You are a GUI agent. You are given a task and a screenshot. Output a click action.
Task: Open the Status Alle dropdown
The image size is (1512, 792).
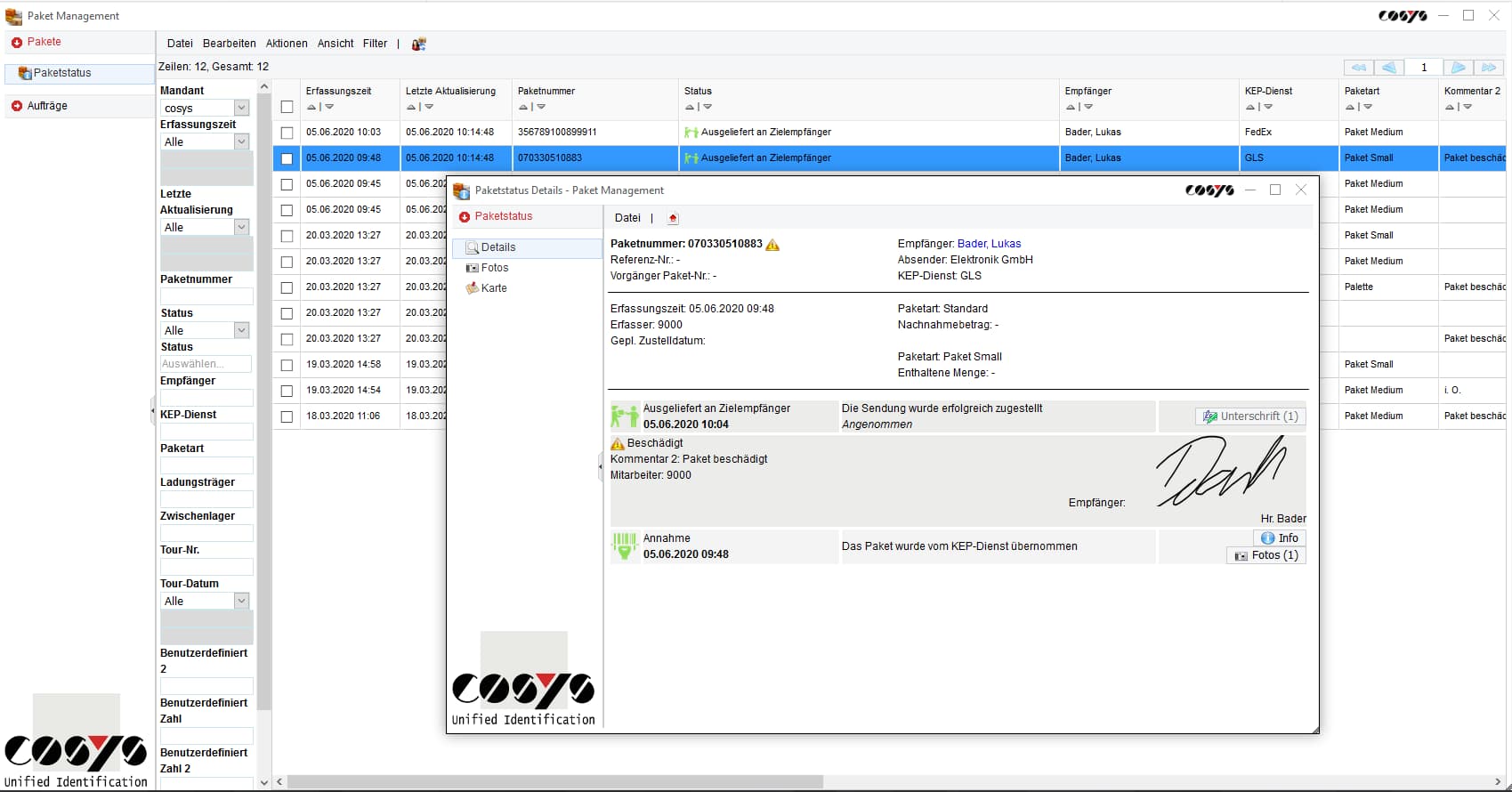tap(241, 330)
